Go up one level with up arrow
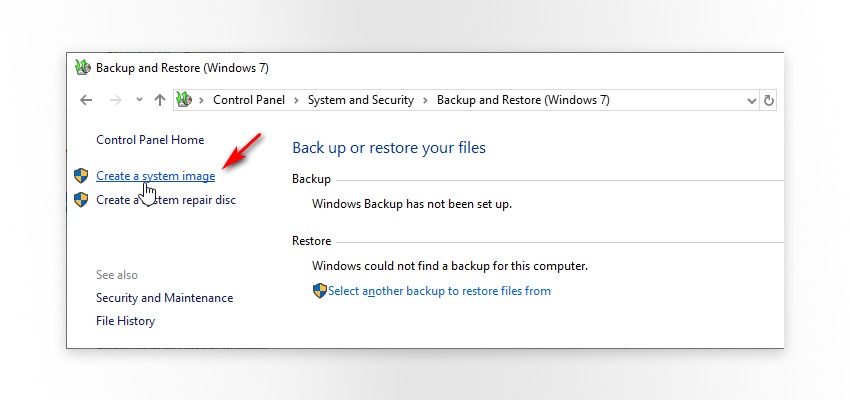 point(160,100)
